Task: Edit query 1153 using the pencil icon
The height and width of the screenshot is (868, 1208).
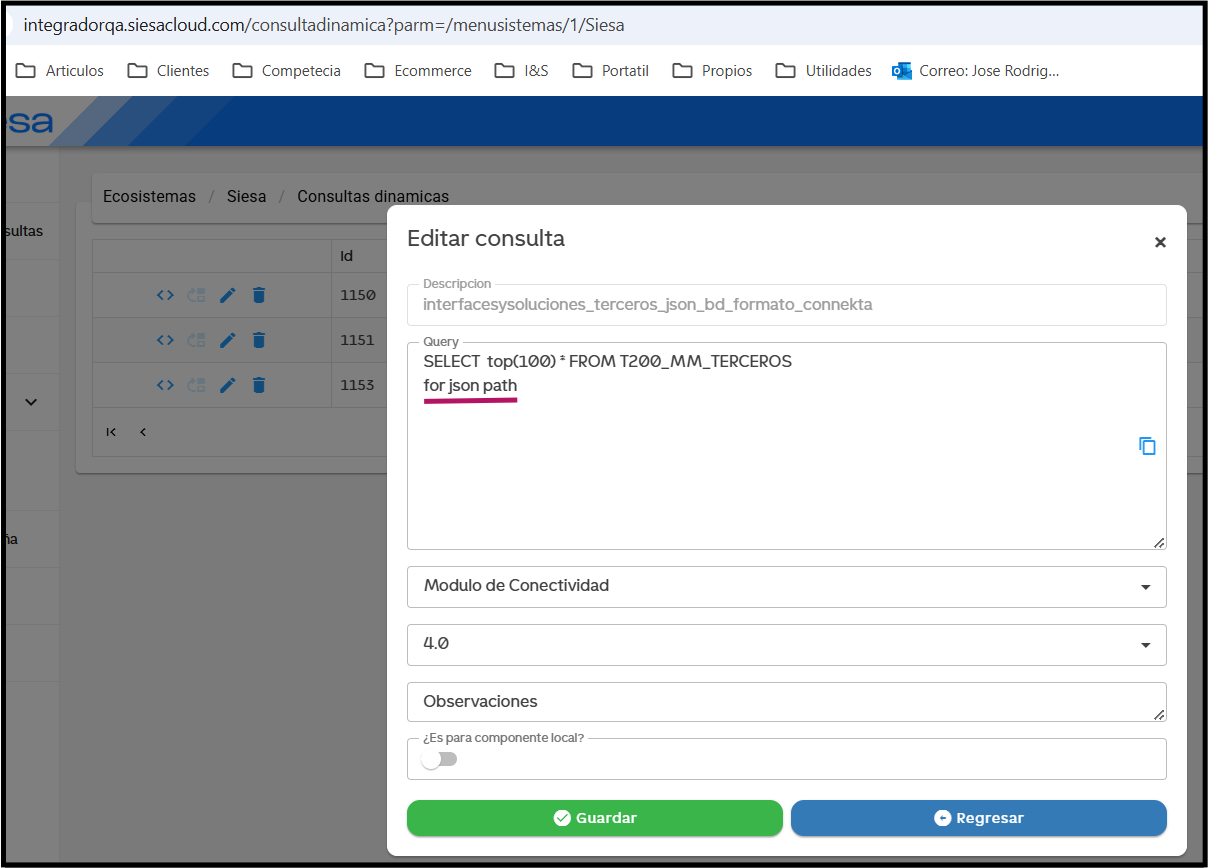Action: tap(227, 385)
